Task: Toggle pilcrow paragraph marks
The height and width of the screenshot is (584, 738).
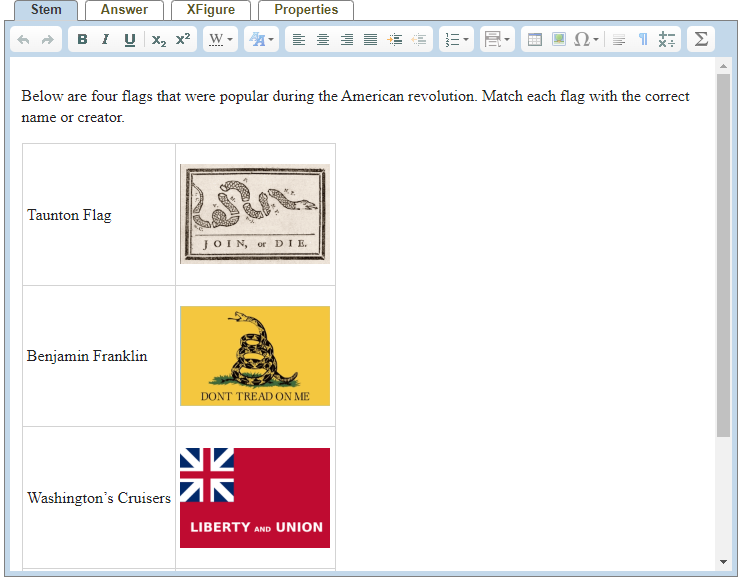Action: point(643,40)
